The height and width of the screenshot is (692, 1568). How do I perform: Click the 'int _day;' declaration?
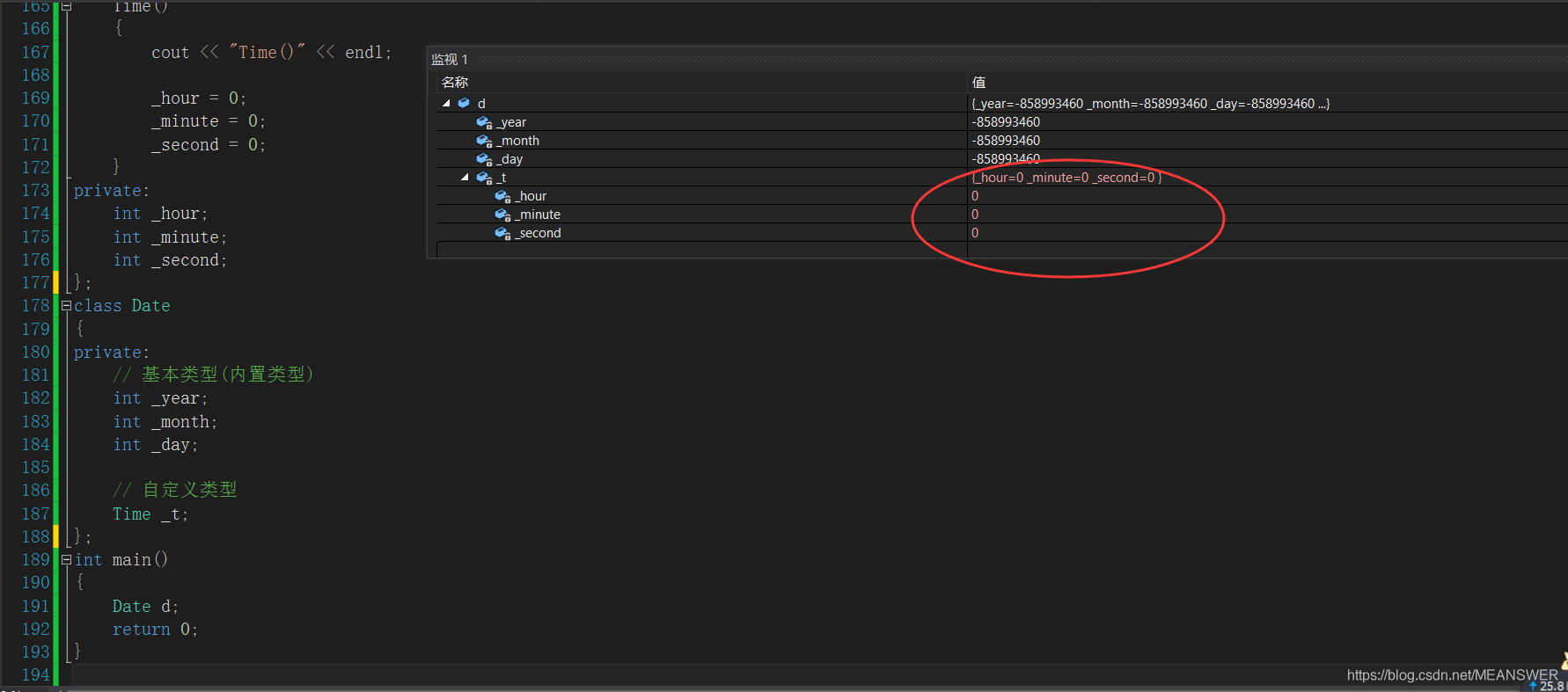tap(155, 445)
